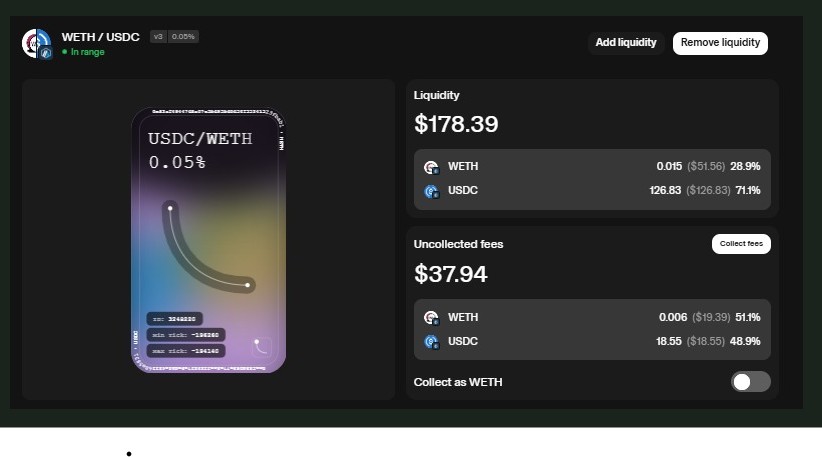822x457 pixels.
Task: Enable the Collect as WETH switch
Action: (750, 382)
